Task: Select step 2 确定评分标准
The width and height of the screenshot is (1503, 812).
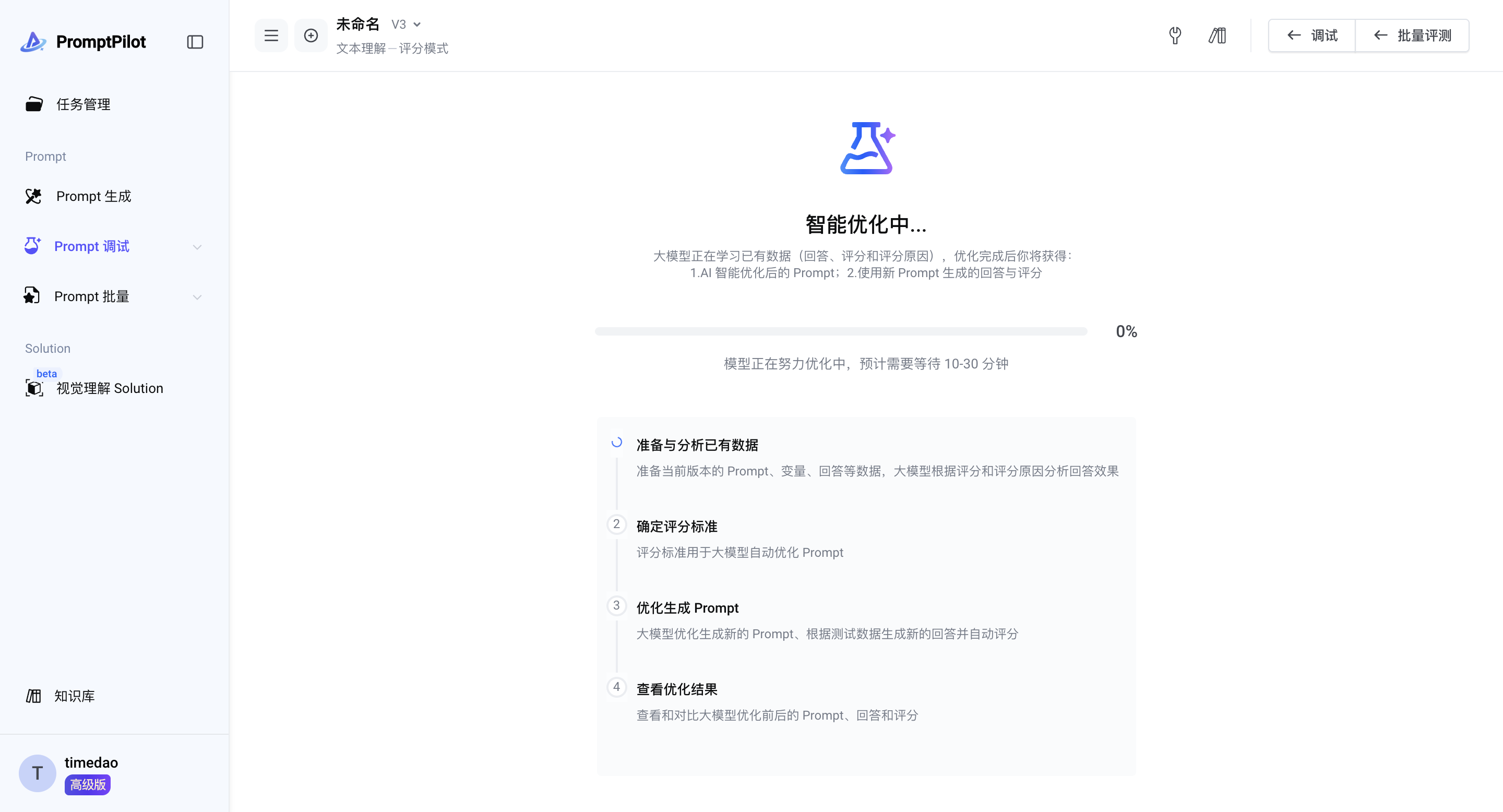Action: pos(676,526)
